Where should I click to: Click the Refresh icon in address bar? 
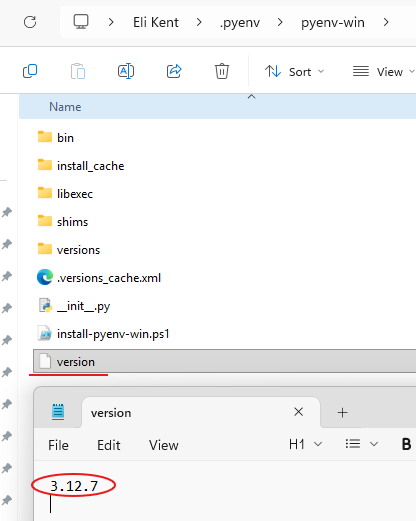(30, 22)
